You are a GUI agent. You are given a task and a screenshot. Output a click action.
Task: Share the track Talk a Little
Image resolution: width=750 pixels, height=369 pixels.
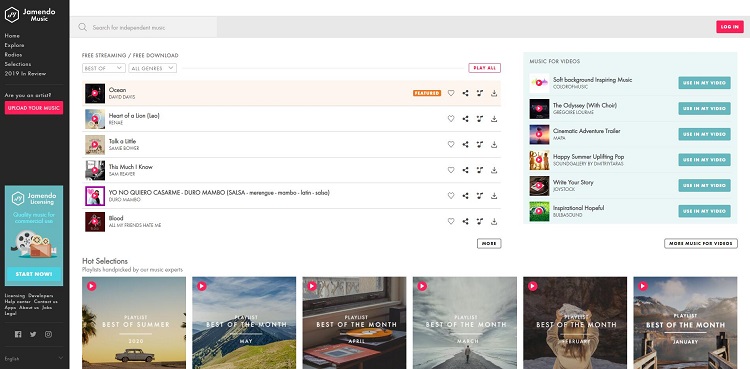coord(465,144)
